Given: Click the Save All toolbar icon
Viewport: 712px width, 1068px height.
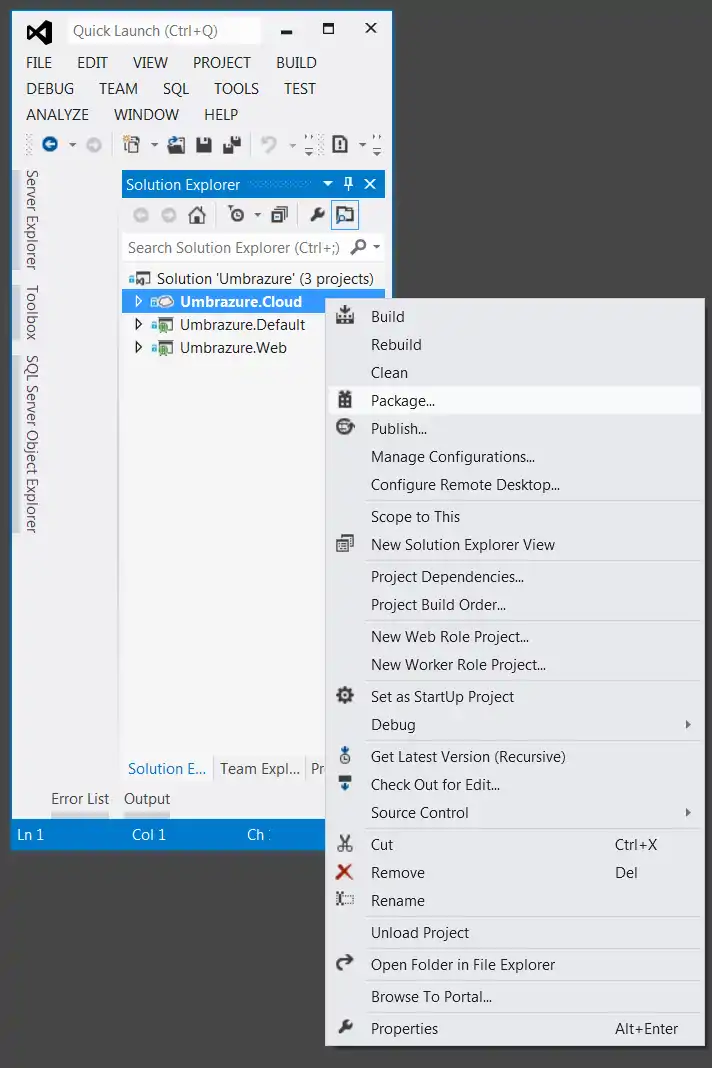Looking at the screenshot, I should pos(232,144).
